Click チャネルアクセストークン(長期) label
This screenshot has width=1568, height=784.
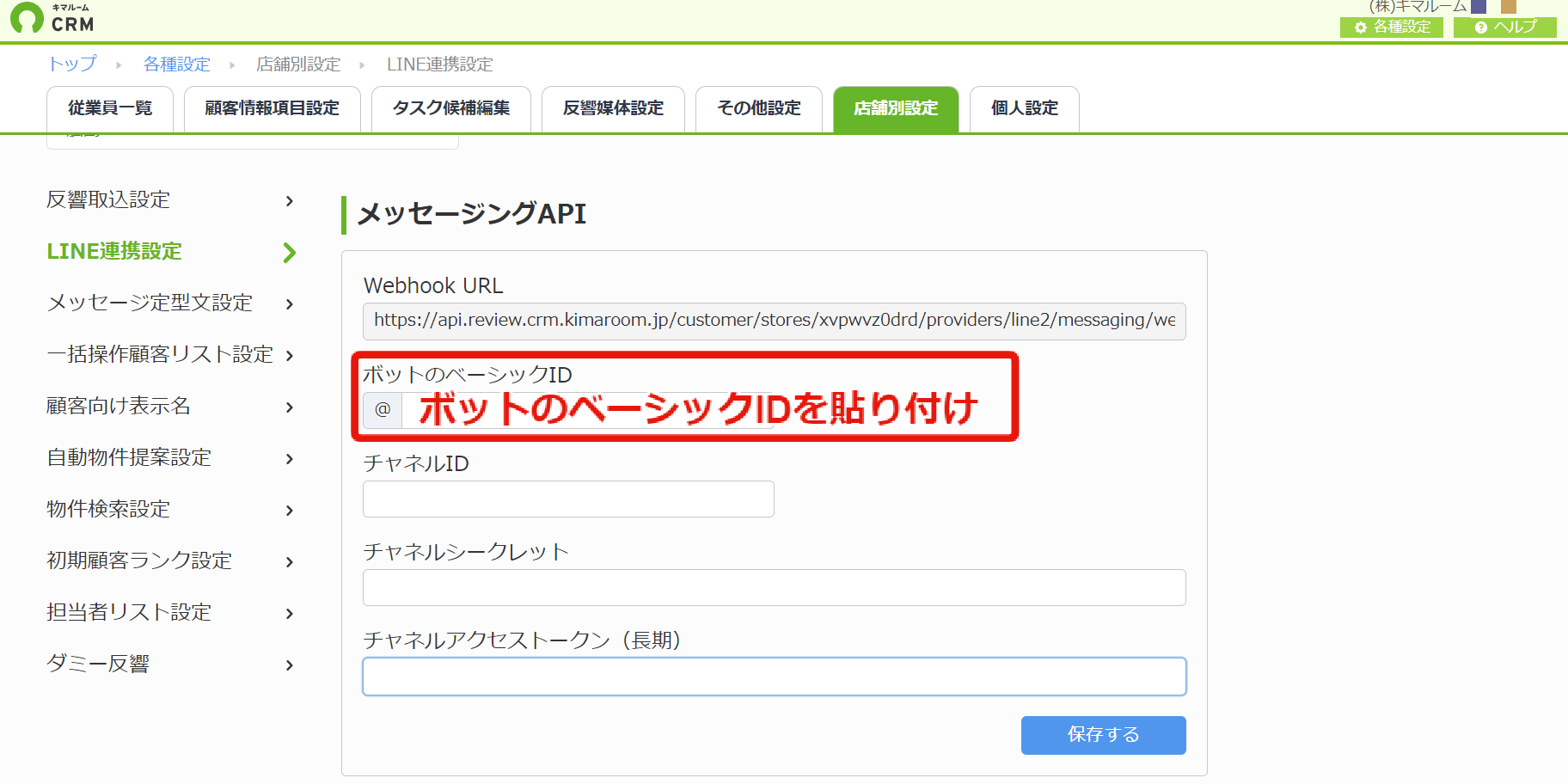click(x=523, y=640)
